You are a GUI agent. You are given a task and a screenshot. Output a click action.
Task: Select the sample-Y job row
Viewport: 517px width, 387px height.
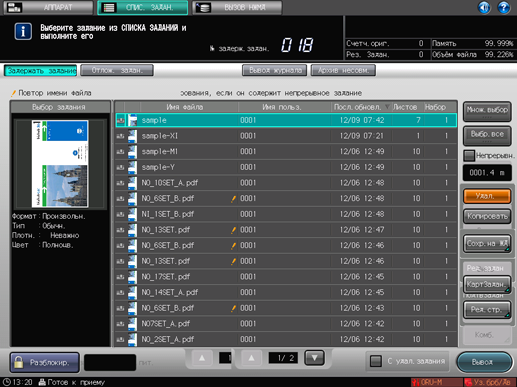pos(286,167)
